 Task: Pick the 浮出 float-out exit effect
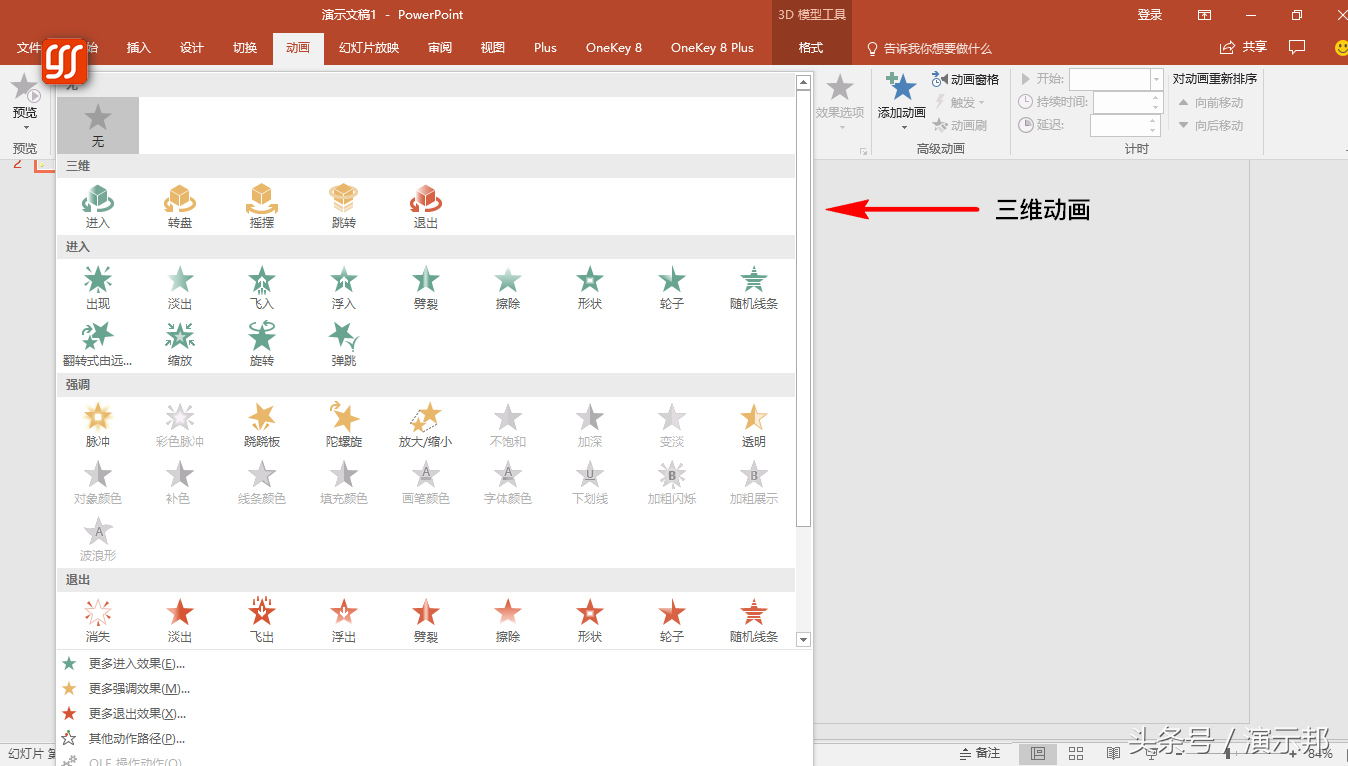point(344,620)
